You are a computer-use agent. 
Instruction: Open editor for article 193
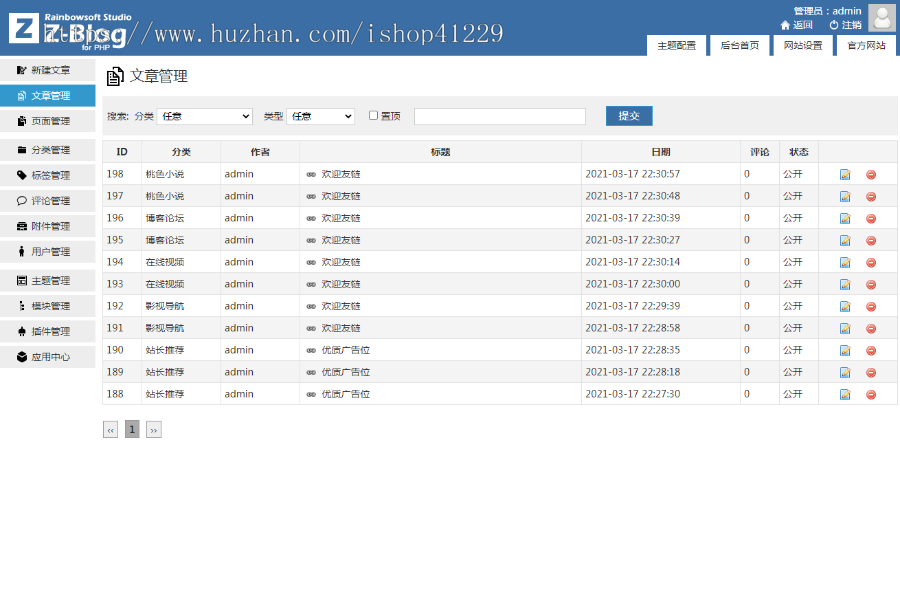coord(845,284)
